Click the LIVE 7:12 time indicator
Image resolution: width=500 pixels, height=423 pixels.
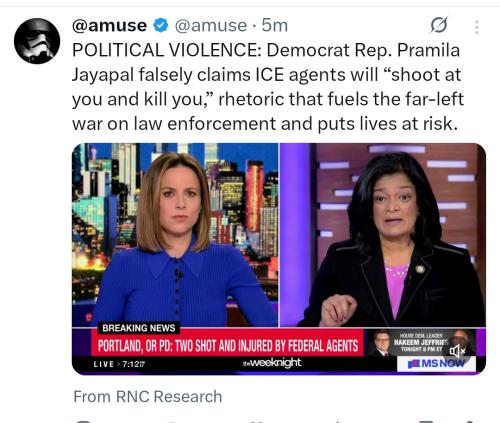[x=119, y=364]
